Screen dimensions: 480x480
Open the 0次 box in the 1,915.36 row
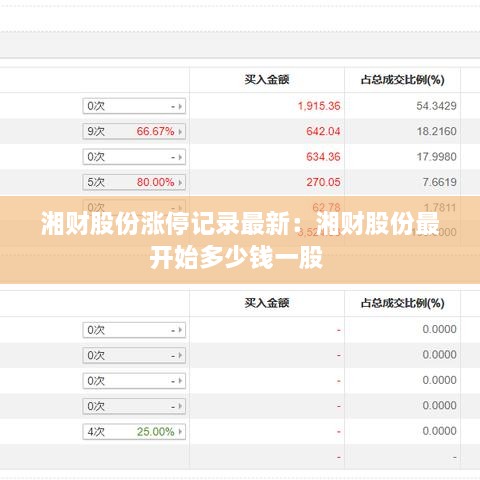coord(134,106)
